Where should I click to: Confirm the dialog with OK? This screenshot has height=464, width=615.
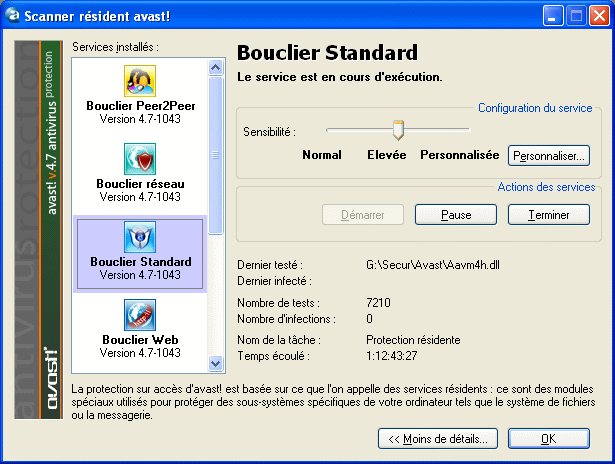(x=549, y=439)
